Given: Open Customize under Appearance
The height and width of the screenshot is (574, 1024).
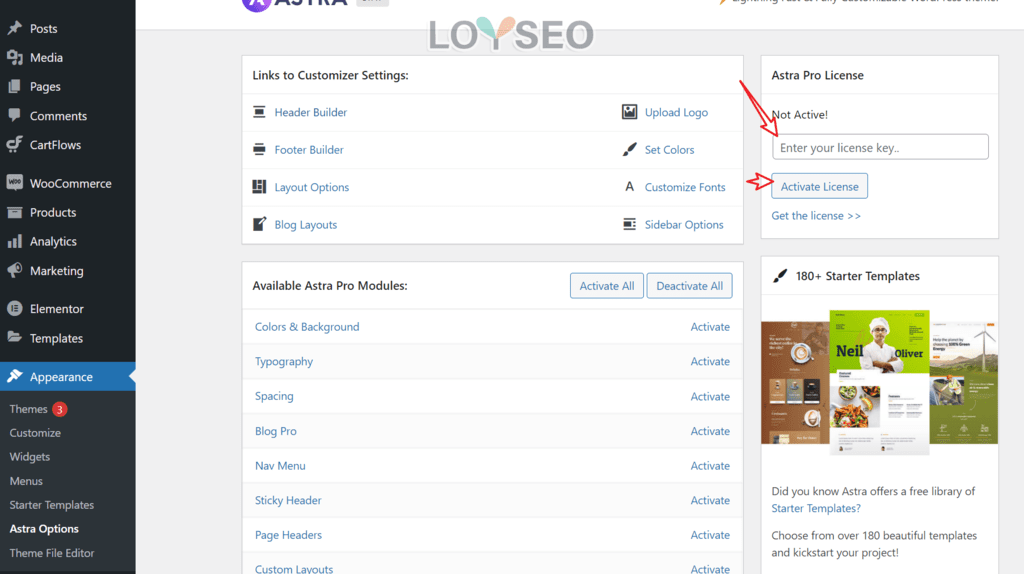Looking at the screenshot, I should coord(35,433).
